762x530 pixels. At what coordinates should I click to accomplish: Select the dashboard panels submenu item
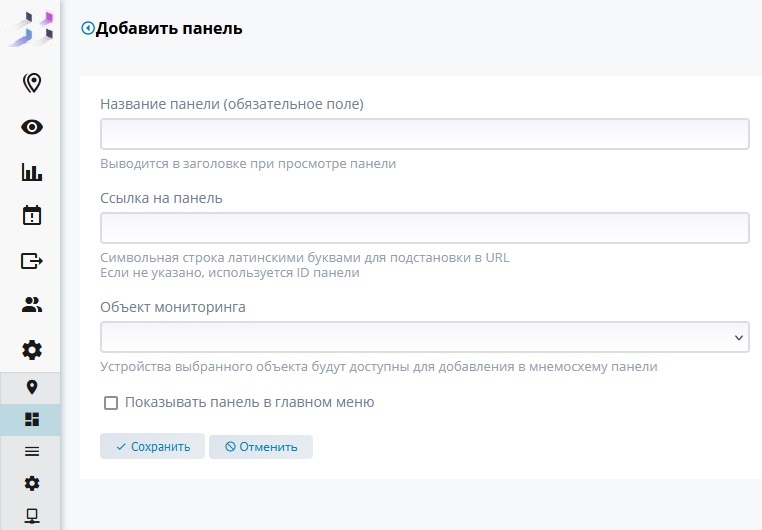32,420
